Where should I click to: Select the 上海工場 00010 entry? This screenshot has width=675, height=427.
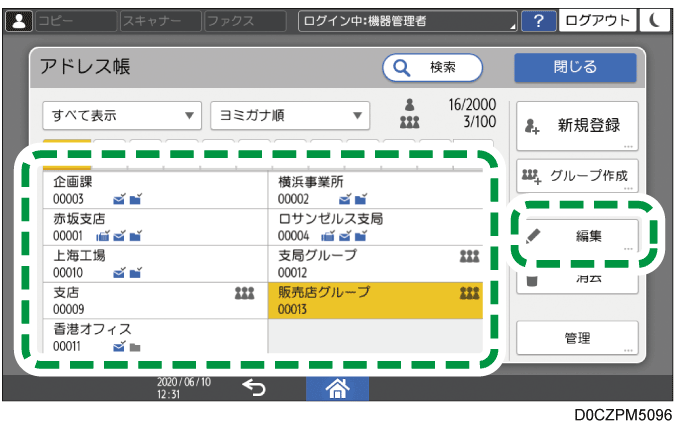(155, 264)
